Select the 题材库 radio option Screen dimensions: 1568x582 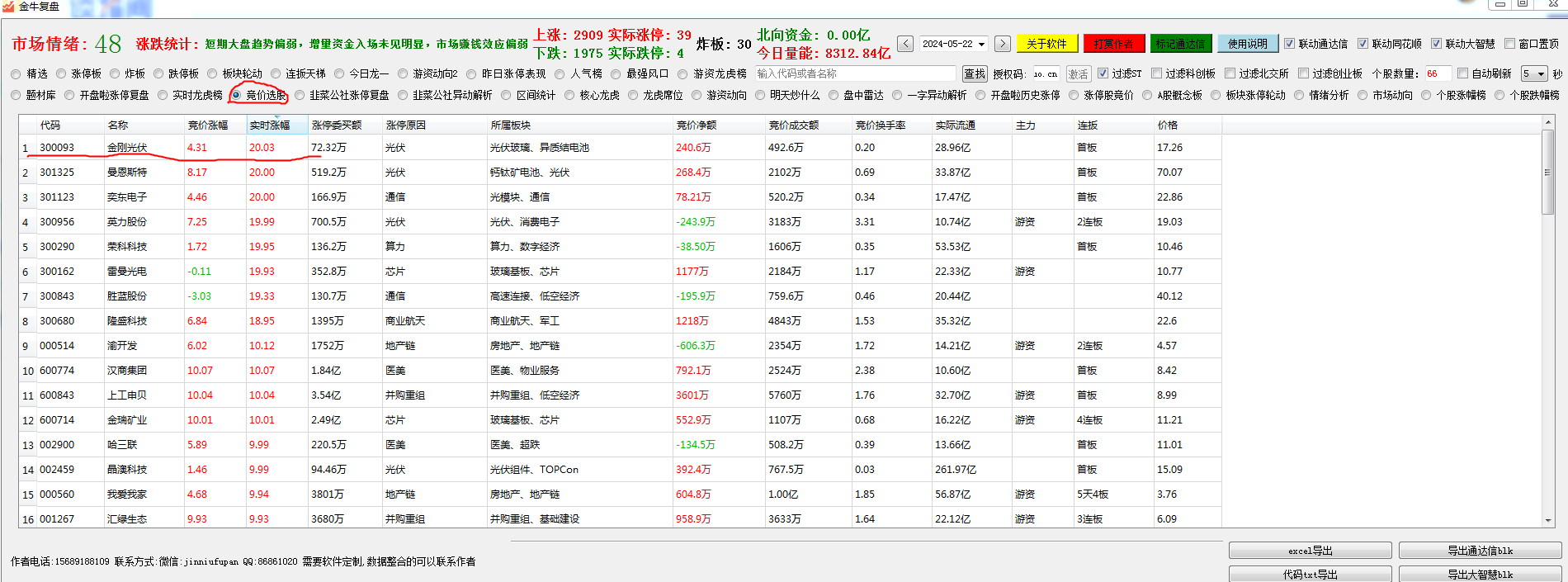[16, 95]
